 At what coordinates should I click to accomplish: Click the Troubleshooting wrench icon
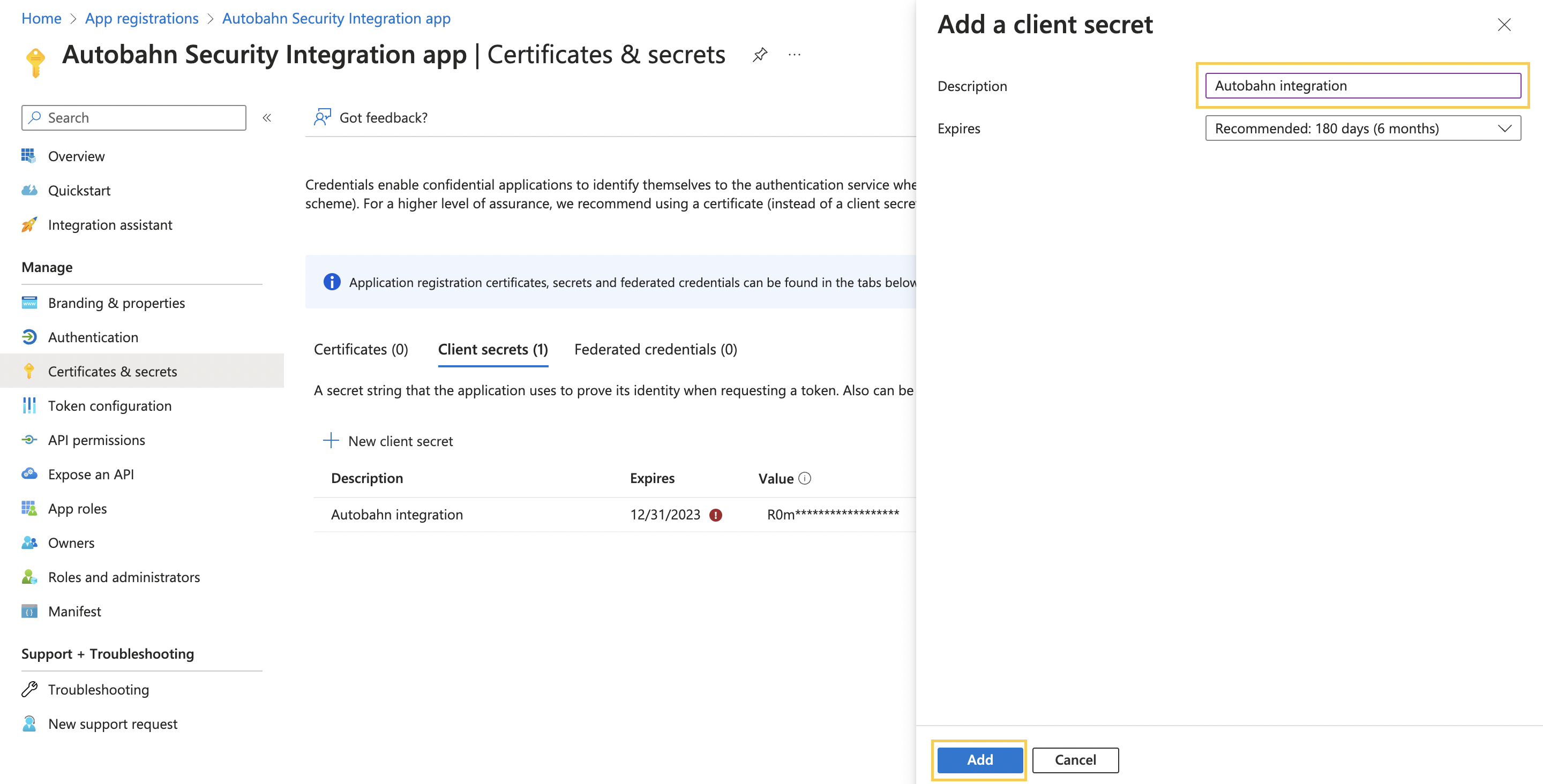[x=29, y=689]
